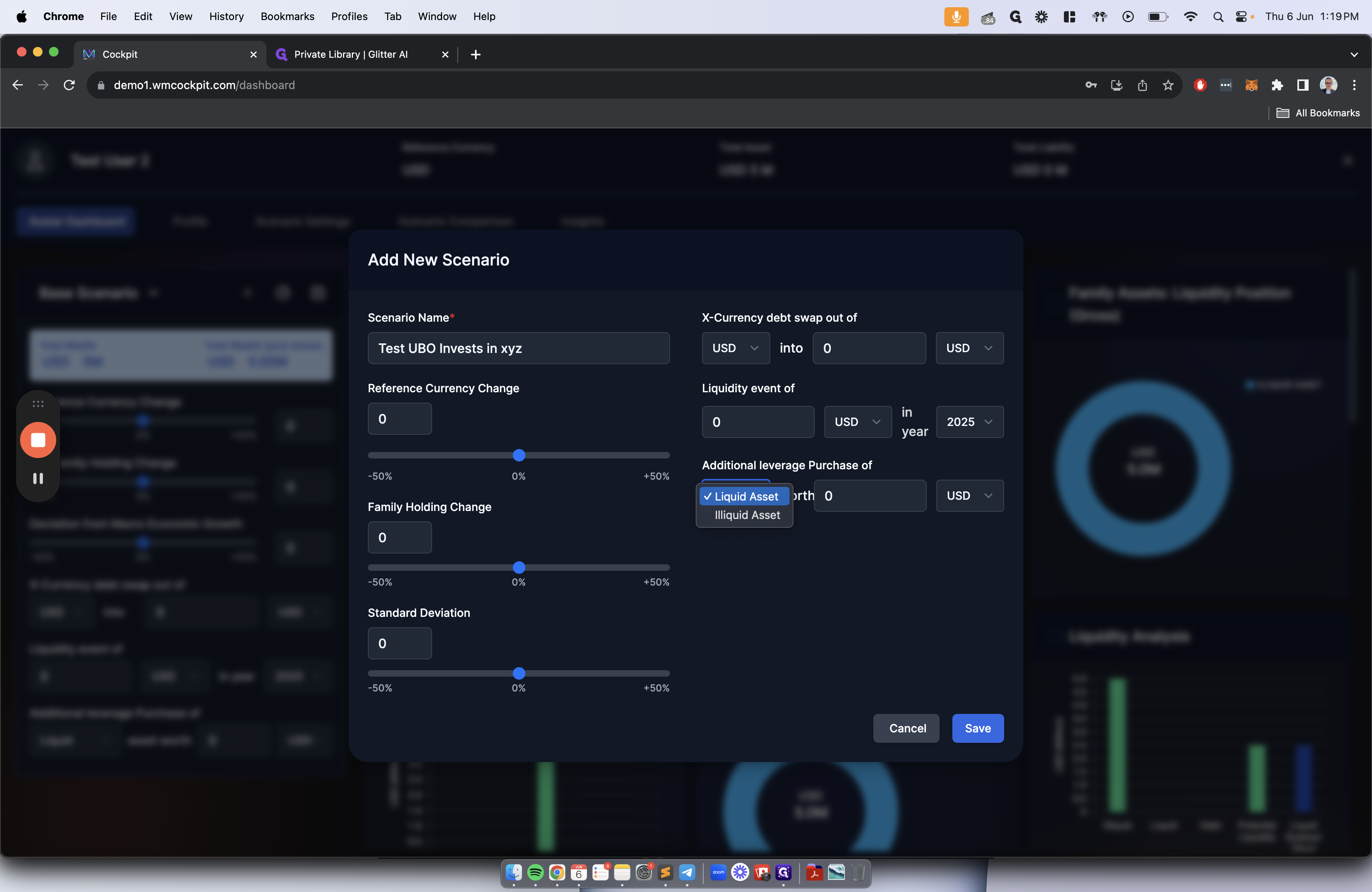Click the leverage purchase worth amount field

[x=870, y=496]
